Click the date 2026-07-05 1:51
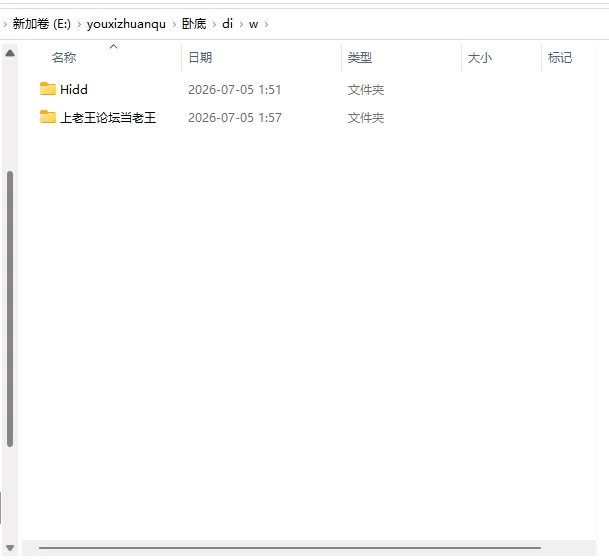Image resolution: width=609 pixels, height=560 pixels. point(235,90)
